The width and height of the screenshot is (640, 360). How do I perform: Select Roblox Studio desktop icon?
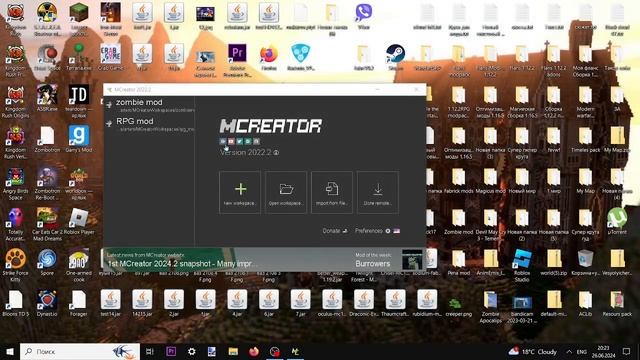click(x=522, y=265)
